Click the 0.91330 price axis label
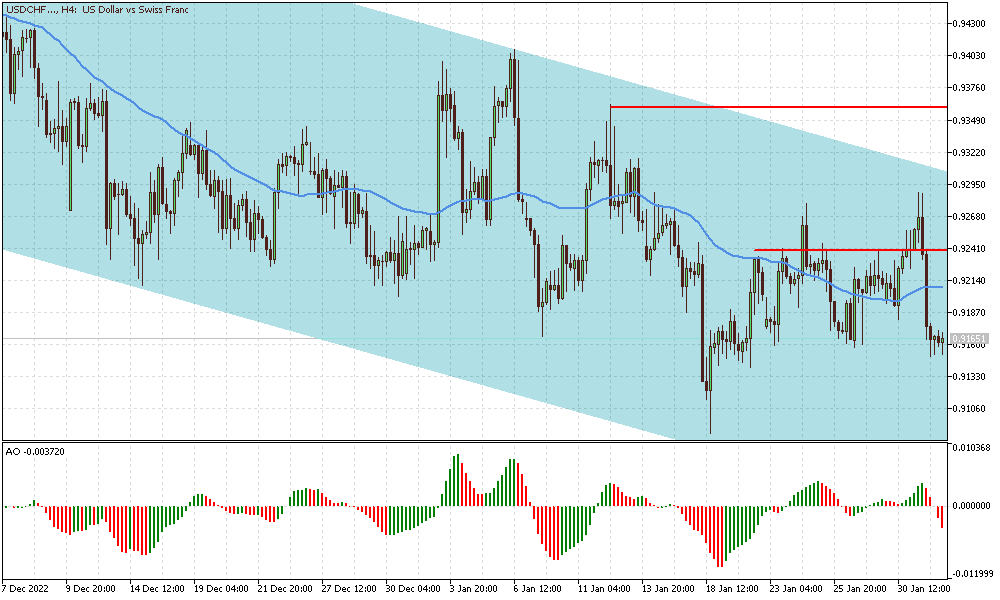The image size is (1000, 600). (x=967, y=376)
